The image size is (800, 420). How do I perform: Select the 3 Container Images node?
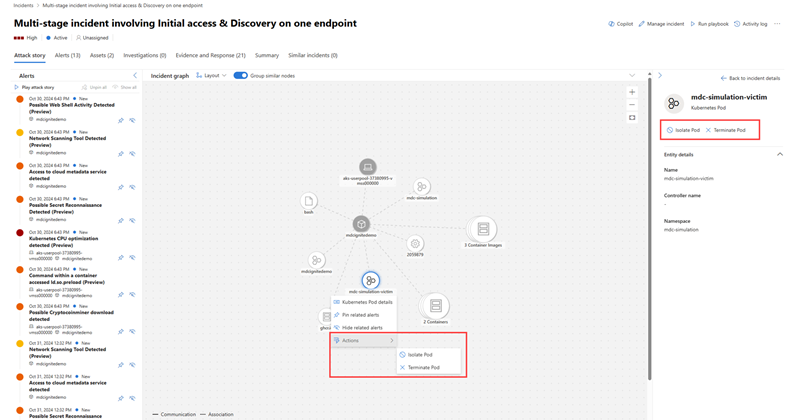pos(483,229)
